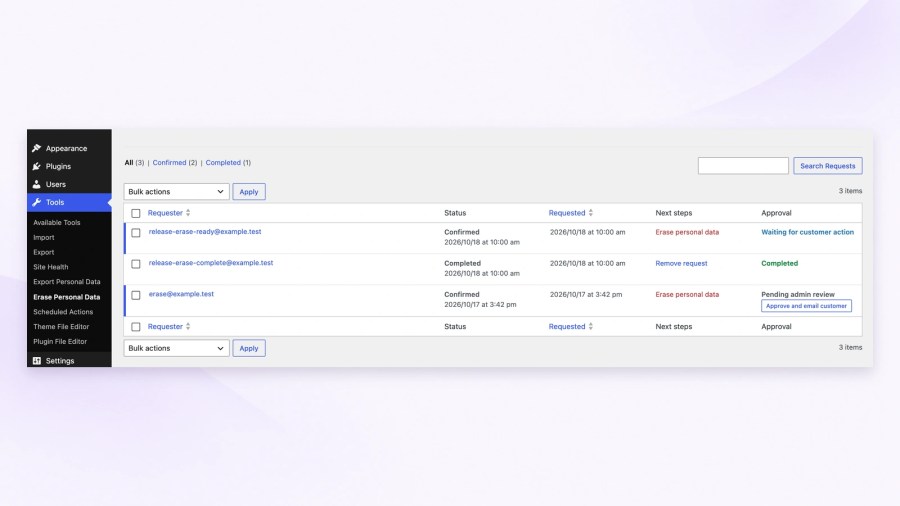Screen dimensions: 900x506
Task: Open Scheduled Actions page
Action: pos(63,312)
